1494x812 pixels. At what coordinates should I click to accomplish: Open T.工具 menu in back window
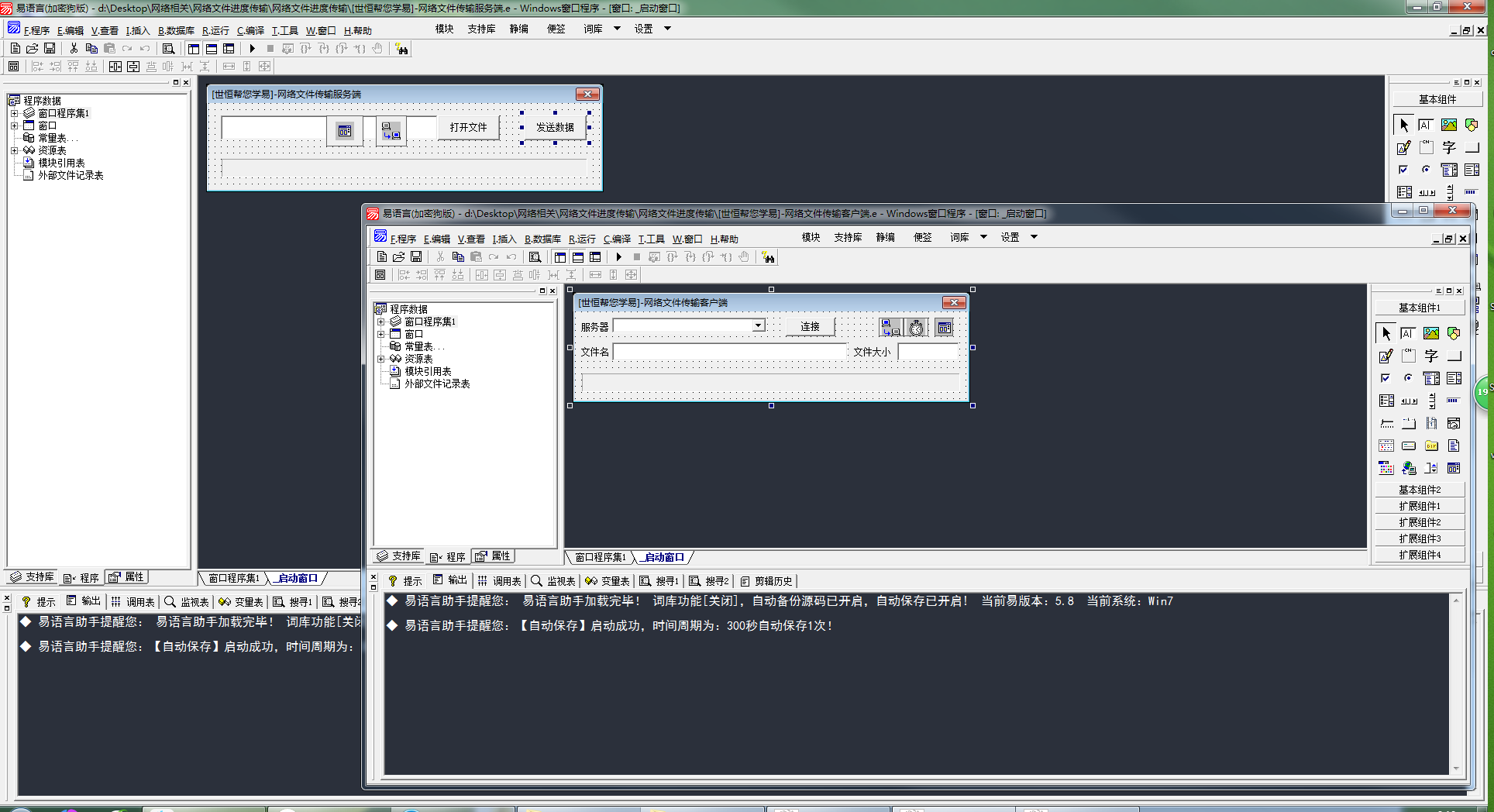click(x=284, y=30)
